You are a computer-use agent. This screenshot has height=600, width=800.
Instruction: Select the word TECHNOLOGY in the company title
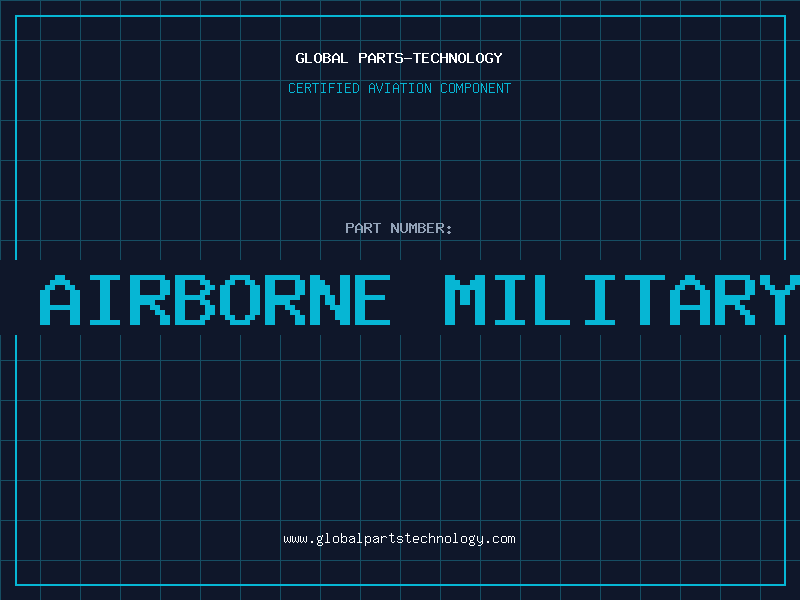click(458, 58)
